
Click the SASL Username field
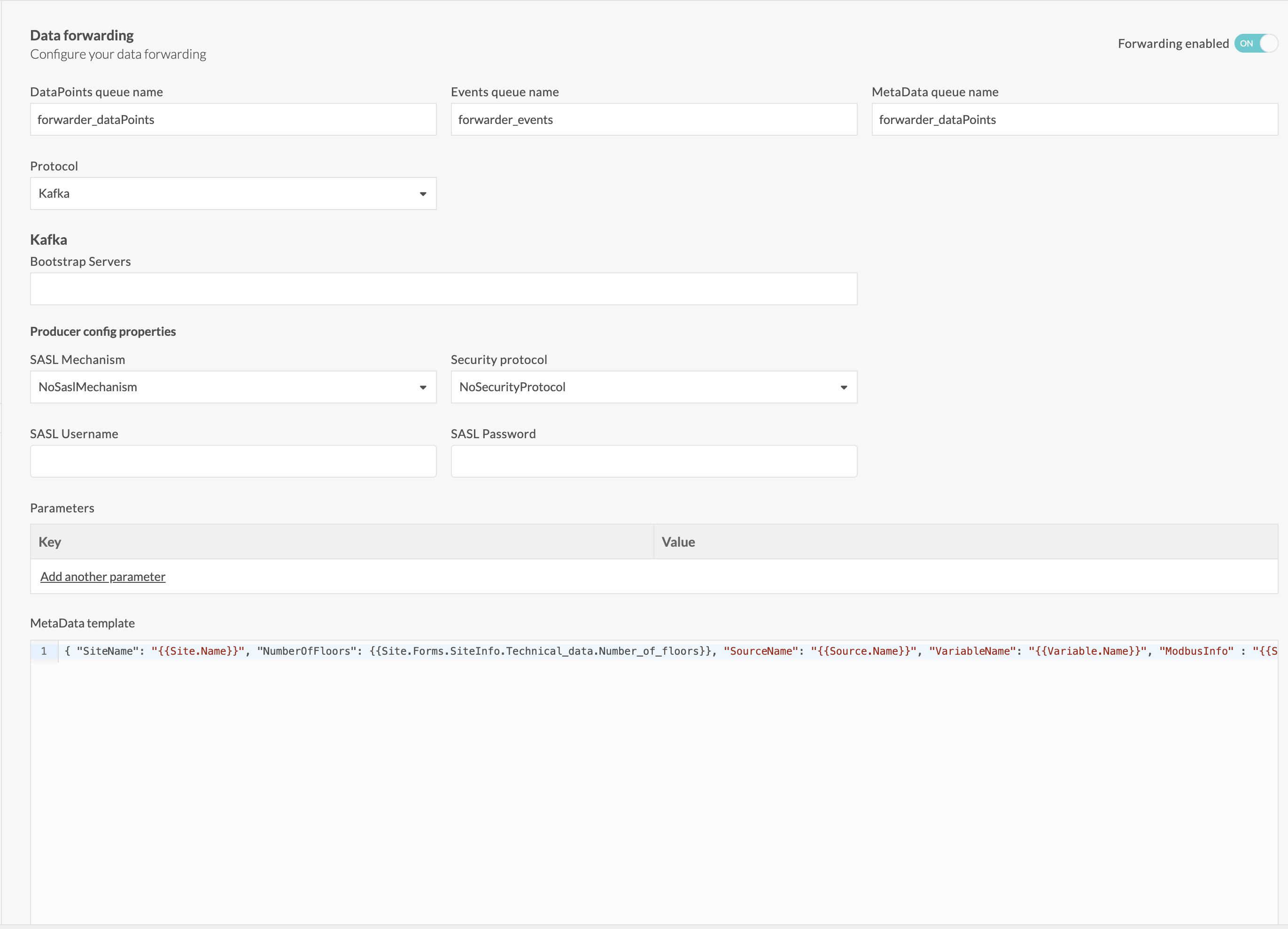coord(233,461)
